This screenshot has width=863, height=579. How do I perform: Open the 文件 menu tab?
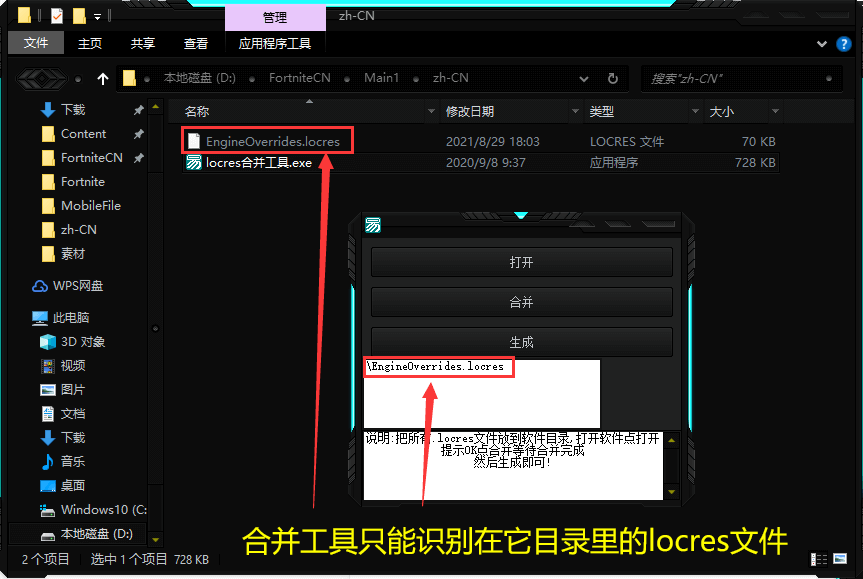pos(36,43)
